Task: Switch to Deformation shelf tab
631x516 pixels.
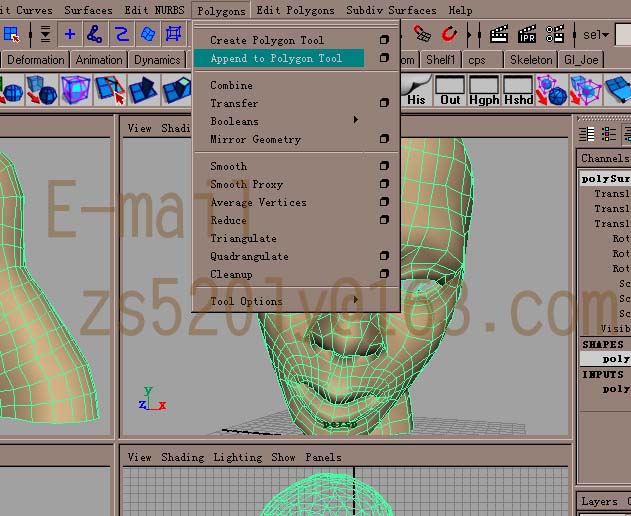Action: pyautogui.click(x=35, y=60)
